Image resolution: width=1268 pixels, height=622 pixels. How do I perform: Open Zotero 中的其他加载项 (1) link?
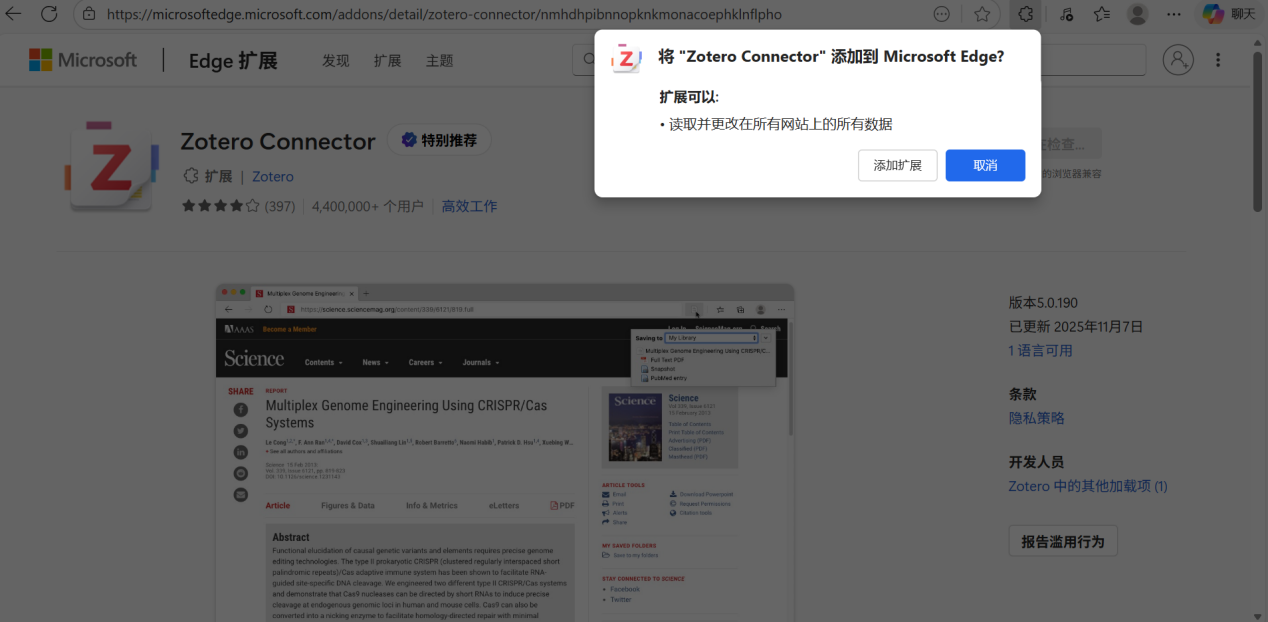1088,486
